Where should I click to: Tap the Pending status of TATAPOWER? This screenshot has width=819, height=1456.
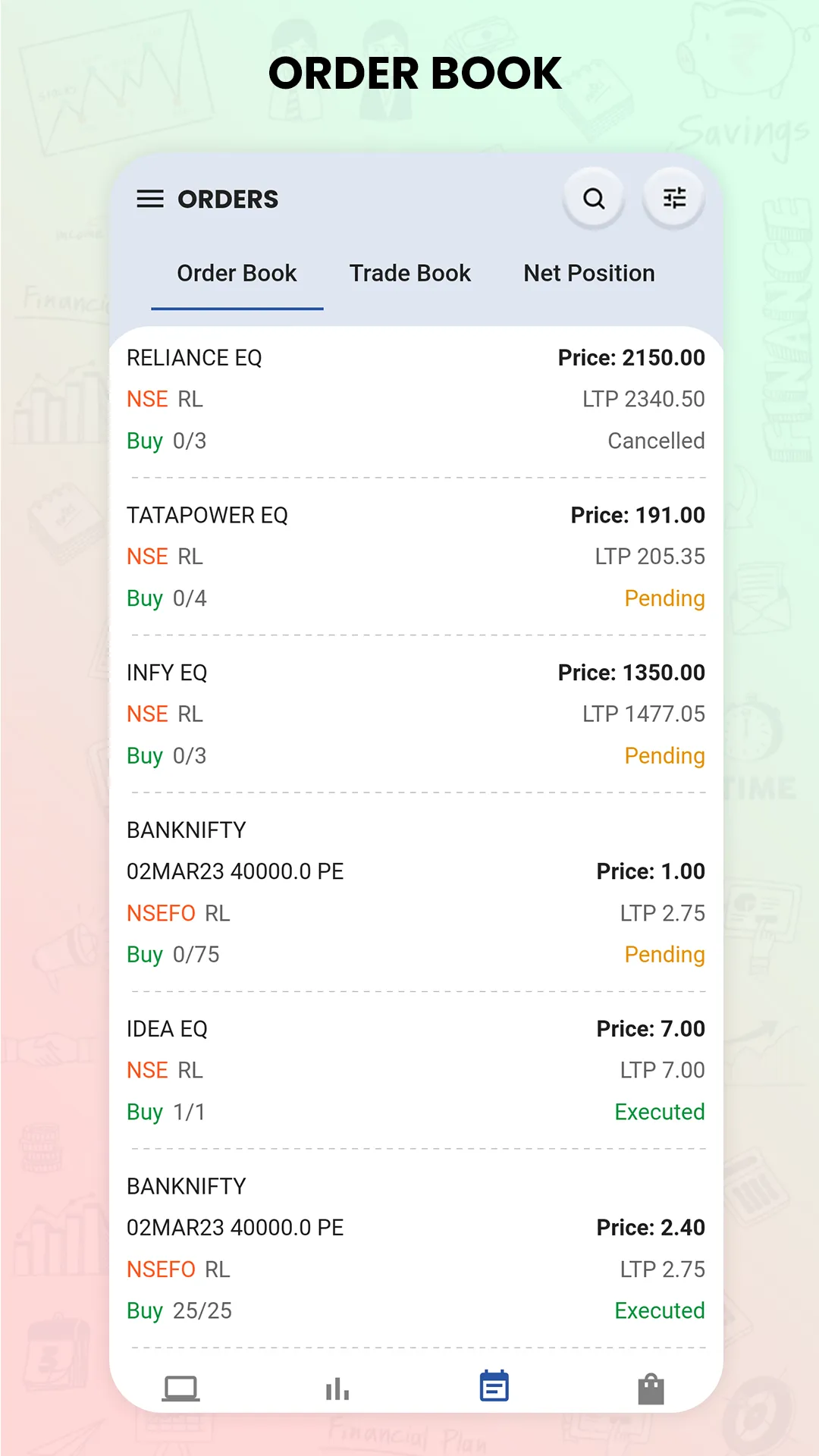664,598
